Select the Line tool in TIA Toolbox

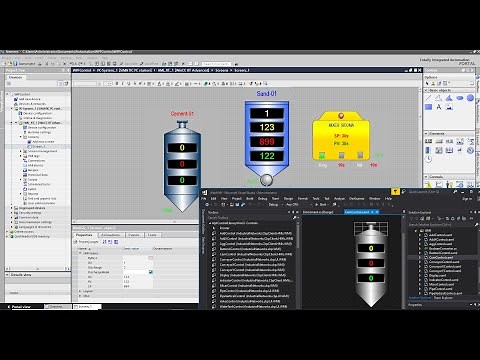(x=429, y=98)
